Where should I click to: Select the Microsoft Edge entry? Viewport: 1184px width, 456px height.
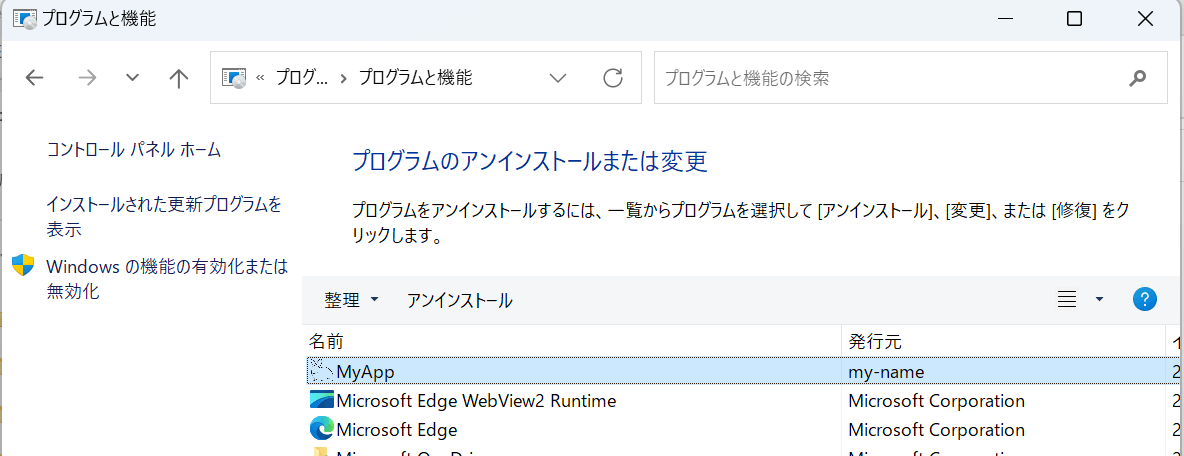point(396,430)
